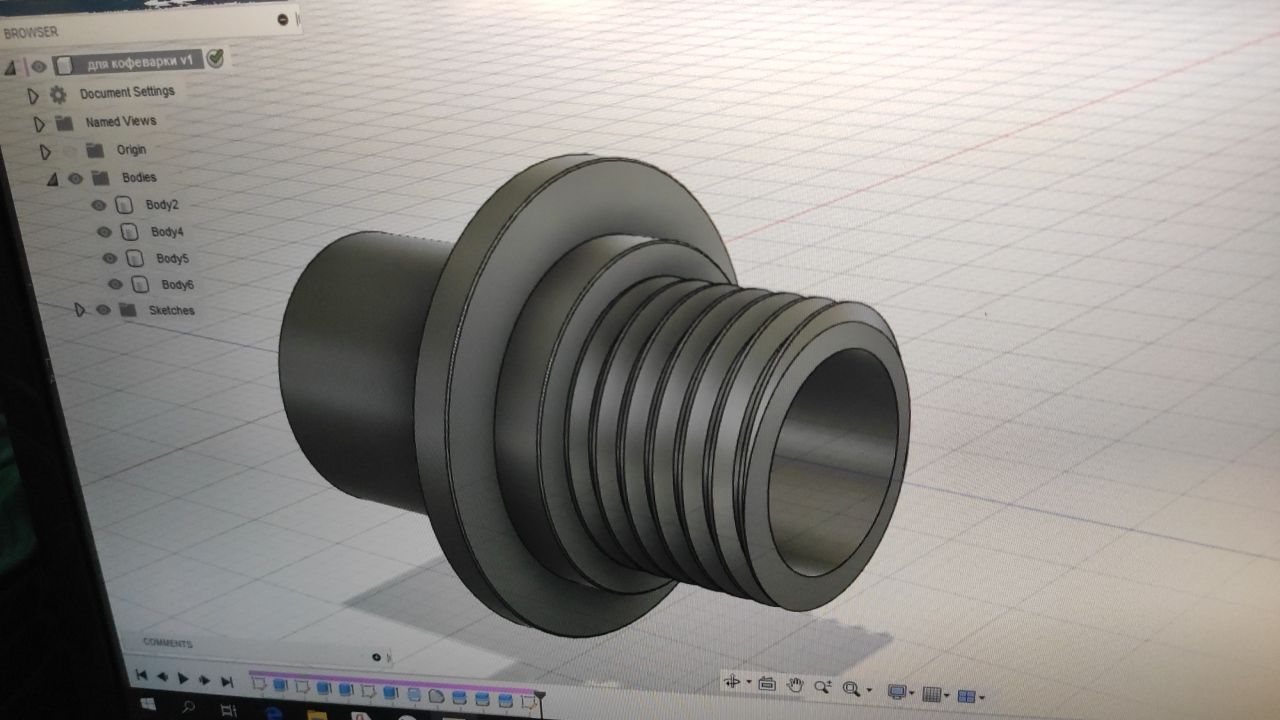The height and width of the screenshot is (720, 1280).
Task: Open File Explorer from the taskbar
Action: [x=318, y=714]
